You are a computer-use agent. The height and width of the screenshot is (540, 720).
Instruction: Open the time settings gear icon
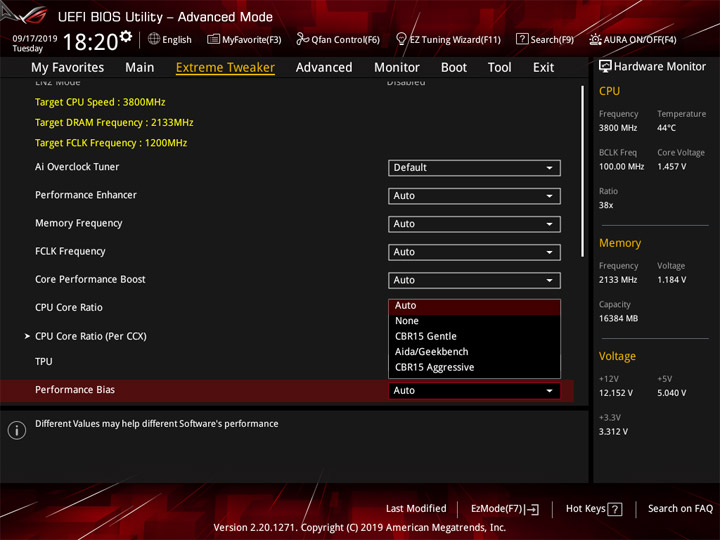[126, 36]
